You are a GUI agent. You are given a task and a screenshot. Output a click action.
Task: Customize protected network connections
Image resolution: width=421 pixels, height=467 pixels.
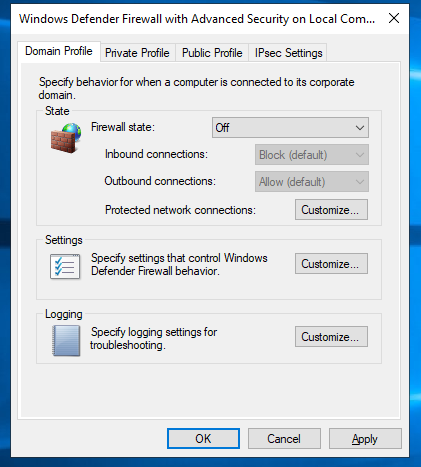(x=331, y=210)
